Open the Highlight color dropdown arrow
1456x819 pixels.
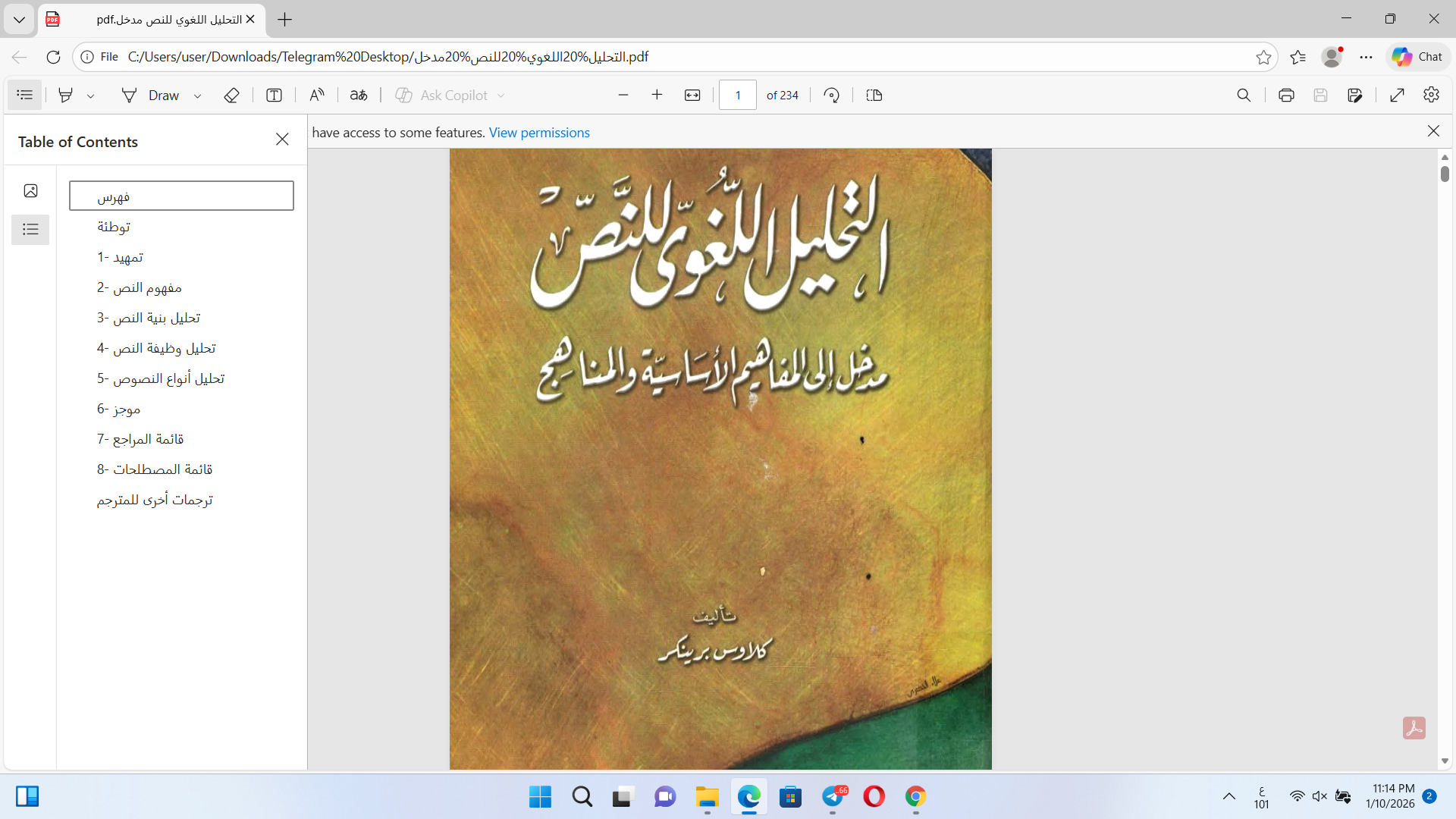[x=90, y=96]
